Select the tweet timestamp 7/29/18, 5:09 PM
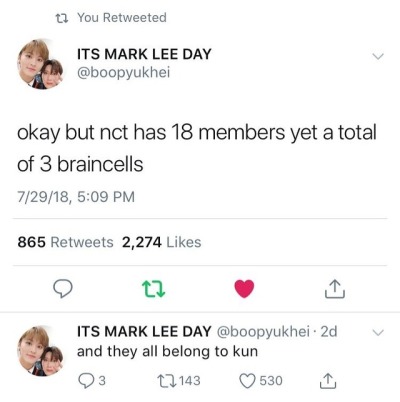400x402 pixels. [76, 196]
